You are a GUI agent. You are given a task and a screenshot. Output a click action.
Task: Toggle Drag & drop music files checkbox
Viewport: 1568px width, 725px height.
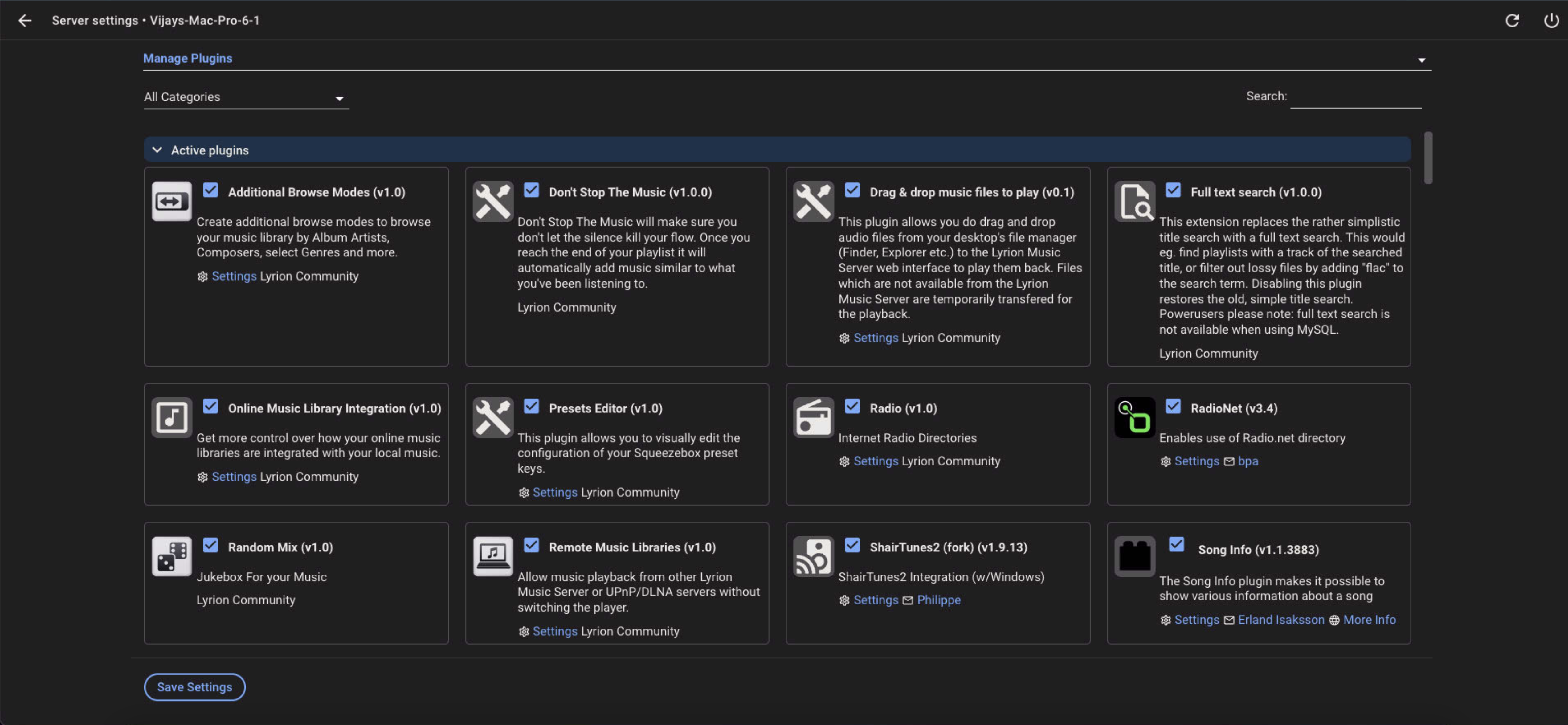(x=852, y=190)
